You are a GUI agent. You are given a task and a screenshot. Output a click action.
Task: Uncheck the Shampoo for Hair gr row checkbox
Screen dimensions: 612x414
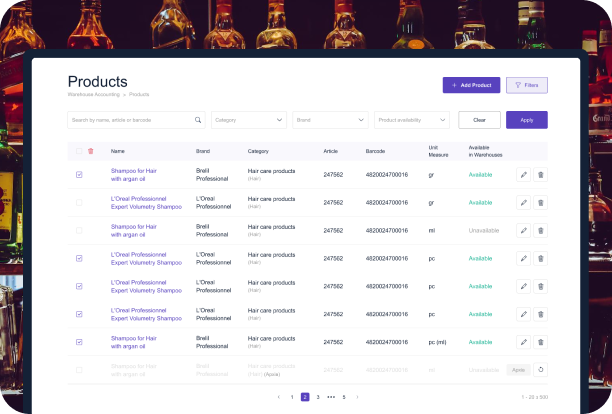click(x=79, y=174)
